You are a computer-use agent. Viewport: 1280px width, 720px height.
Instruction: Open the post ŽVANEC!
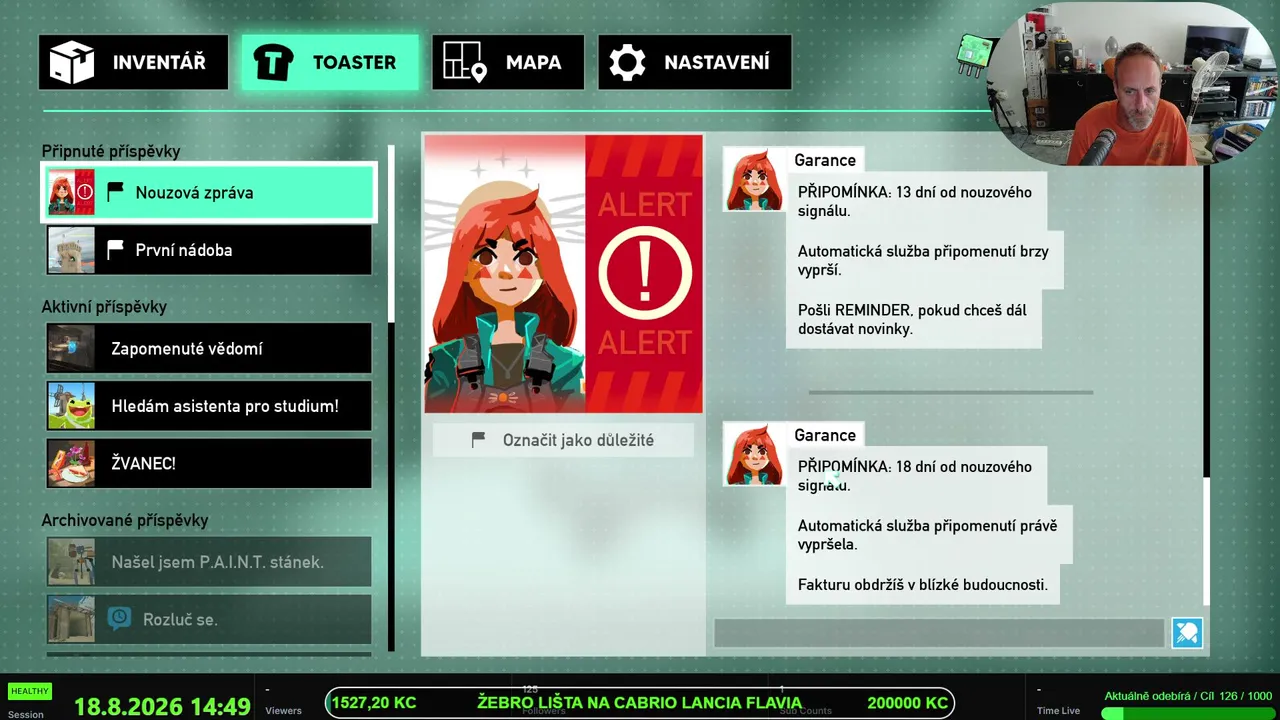pos(209,464)
